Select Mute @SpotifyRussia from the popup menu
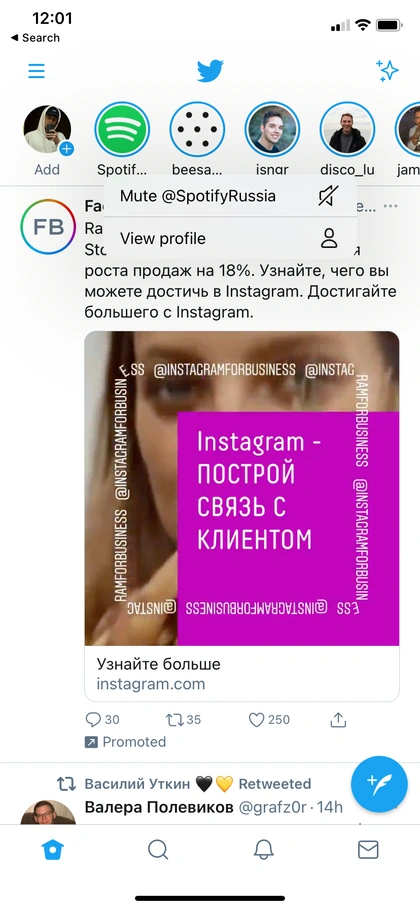 (x=230, y=196)
